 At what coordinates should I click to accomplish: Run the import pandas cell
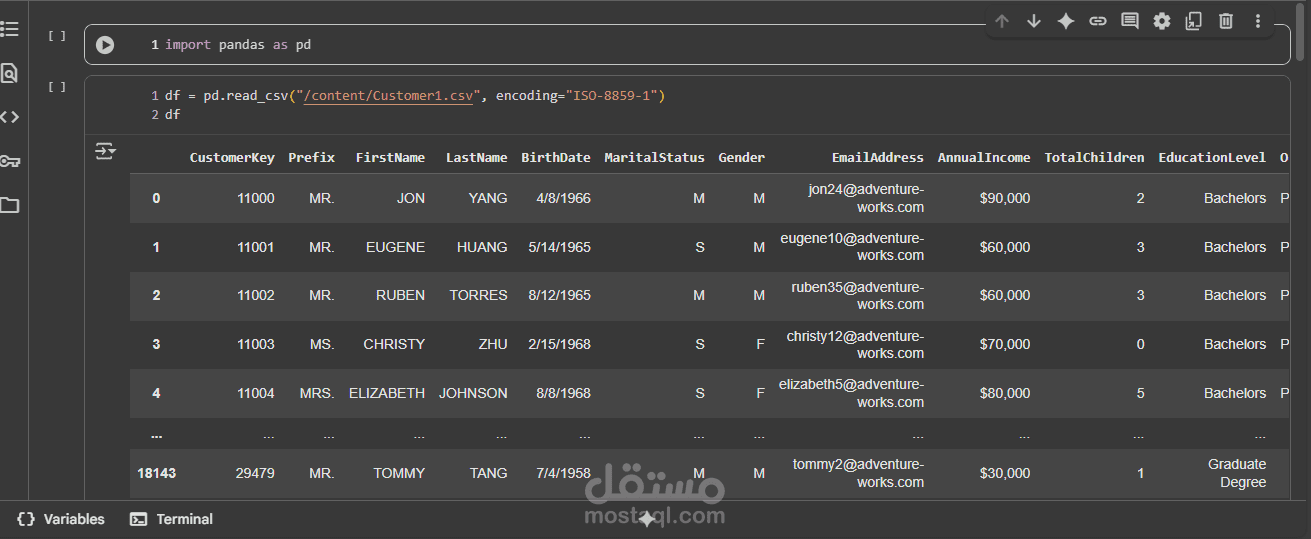coord(105,45)
